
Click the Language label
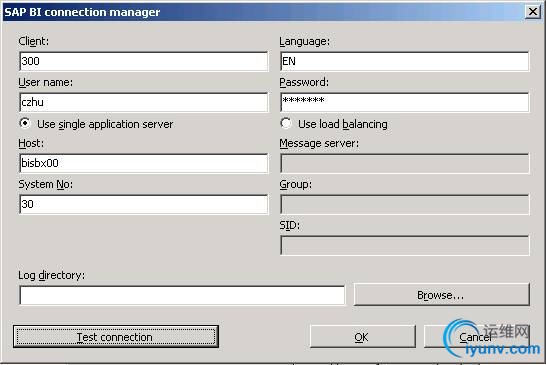[x=305, y=41]
